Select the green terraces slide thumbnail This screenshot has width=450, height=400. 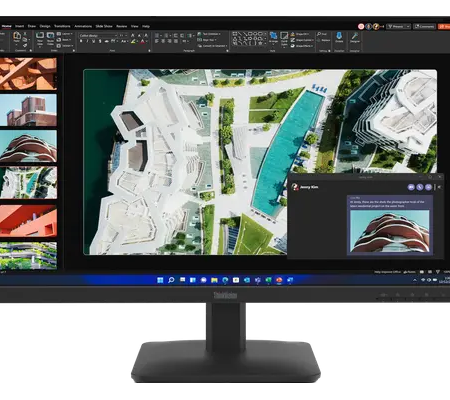[28, 256]
